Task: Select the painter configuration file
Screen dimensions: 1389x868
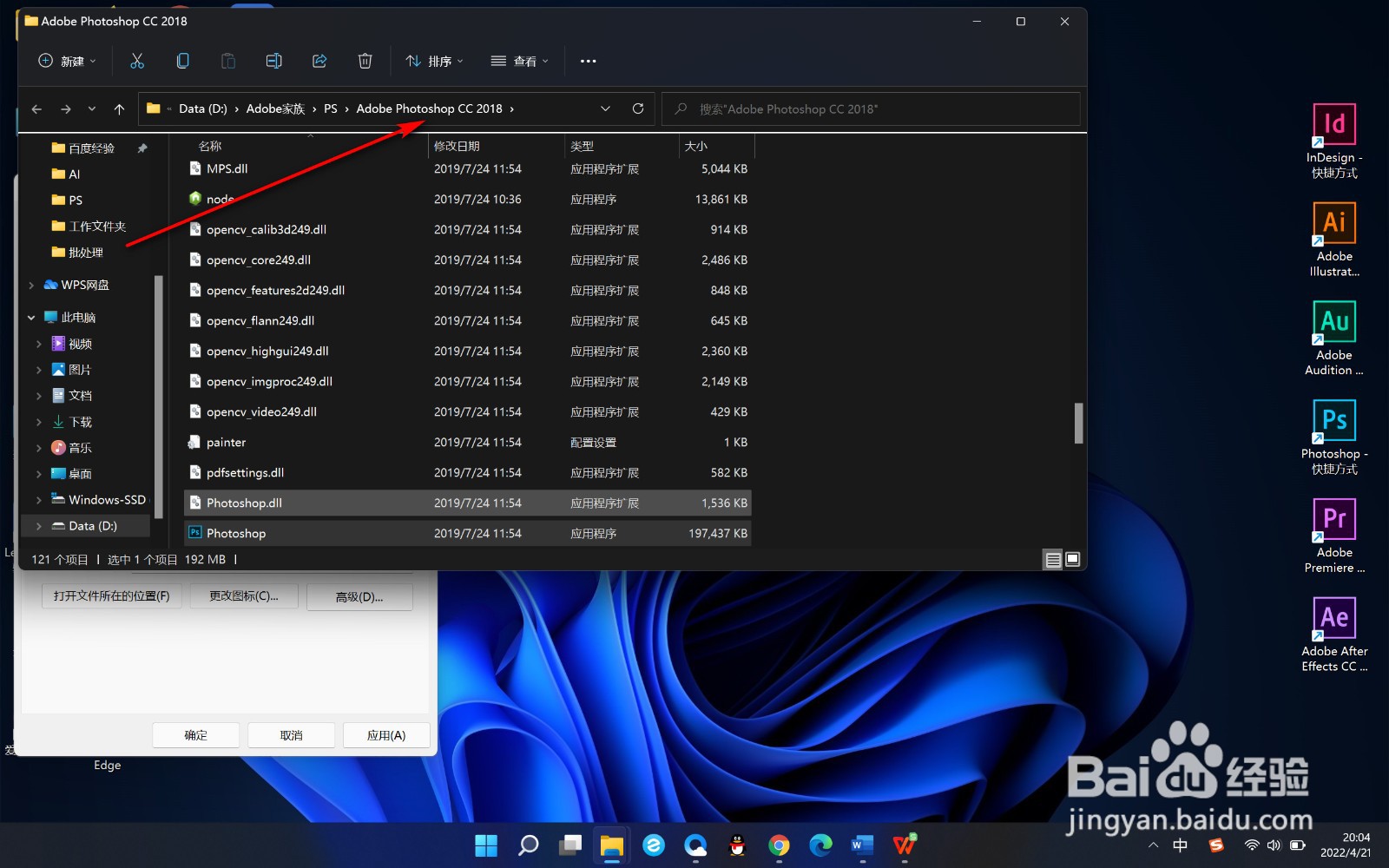Action: pos(467,442)
